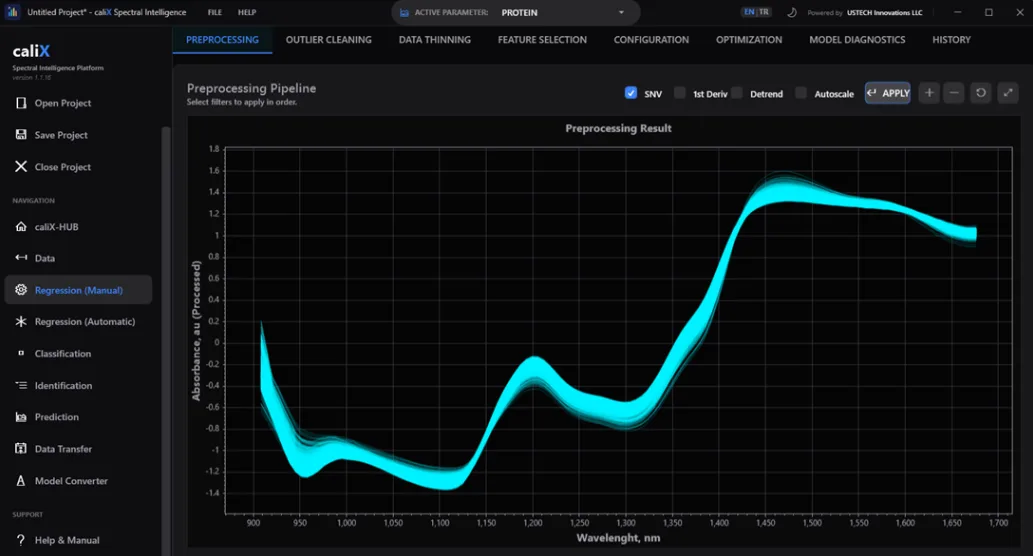
Task: Click the Wavelenght, nm axis label
Action: [x=618, y=538]
